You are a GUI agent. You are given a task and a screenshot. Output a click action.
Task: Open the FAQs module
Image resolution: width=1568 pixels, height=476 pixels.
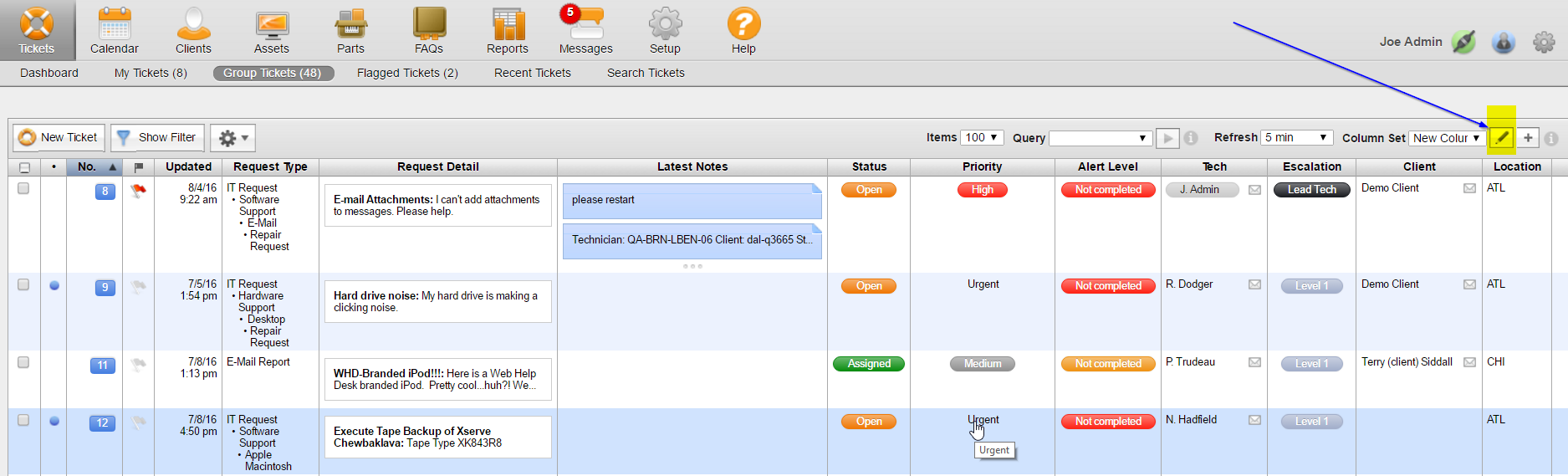(x=429, y=30)
